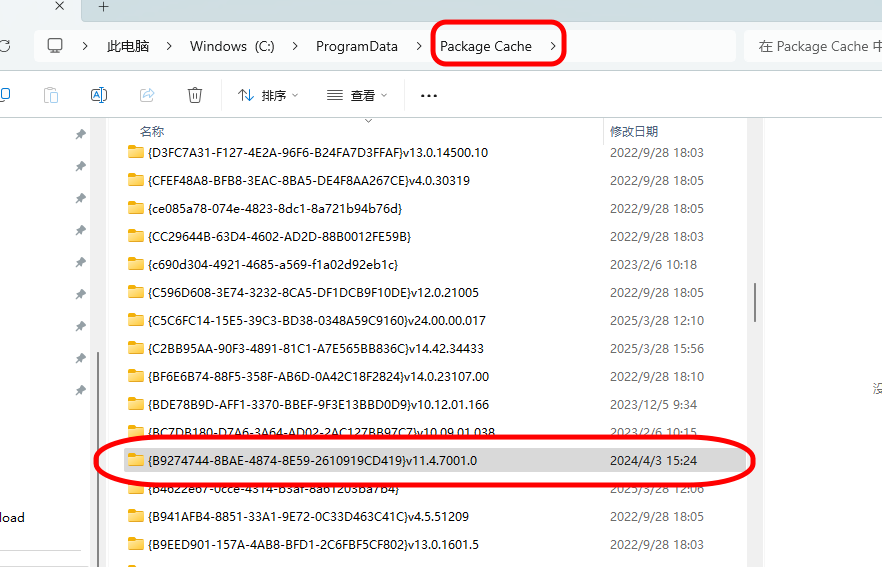Click date 2023/12/5 9:34 cell
Image resolution: width=882 pixels, height=567 pixels.
coord(653,404)
